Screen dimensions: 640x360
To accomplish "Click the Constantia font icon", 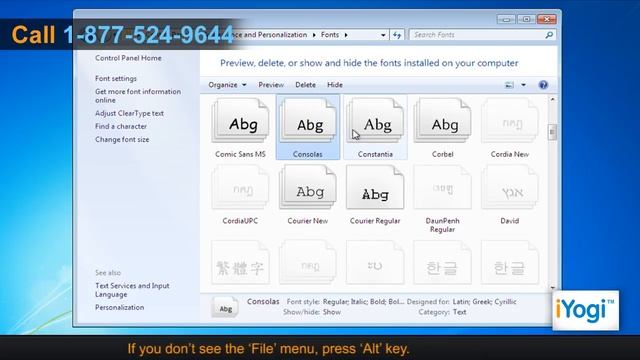I will coord(375,121).
